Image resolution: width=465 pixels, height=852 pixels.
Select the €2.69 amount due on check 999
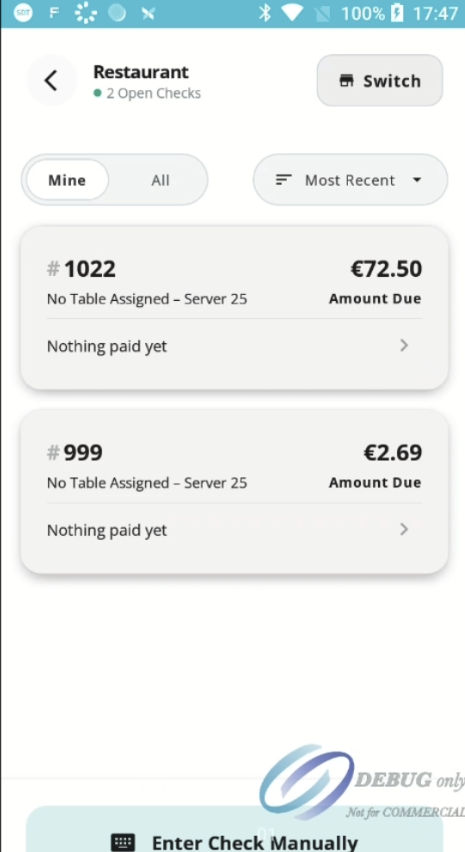point(392,453)
